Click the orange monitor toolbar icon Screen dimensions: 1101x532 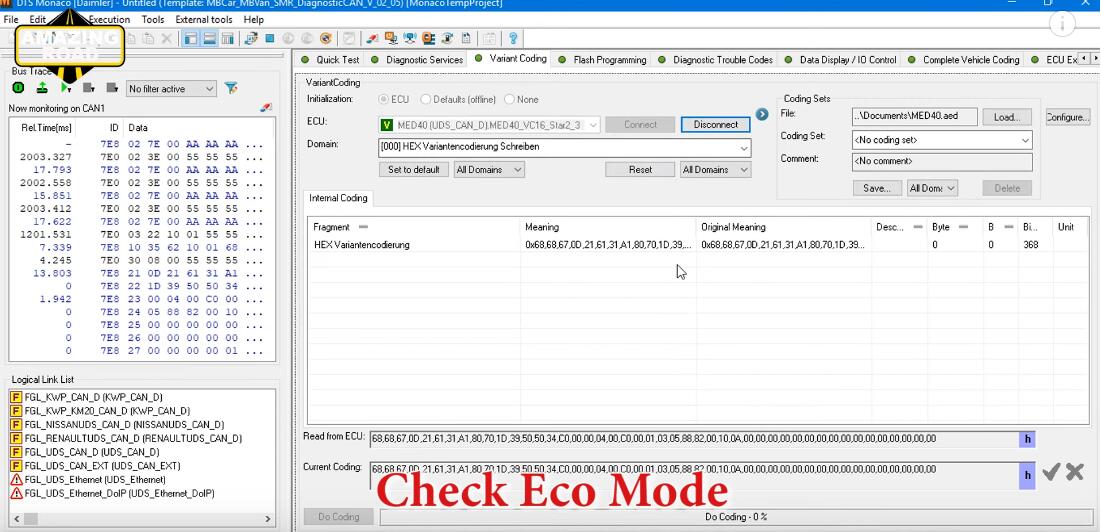(x=391, y=39)
